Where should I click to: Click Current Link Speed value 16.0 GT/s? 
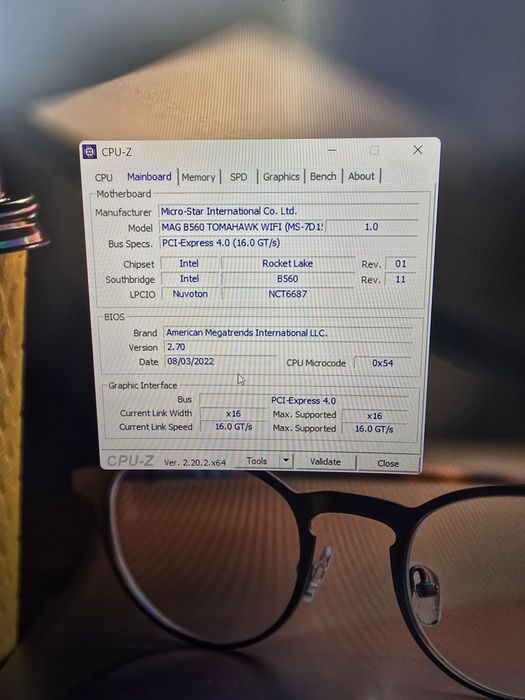click(233, 427)
